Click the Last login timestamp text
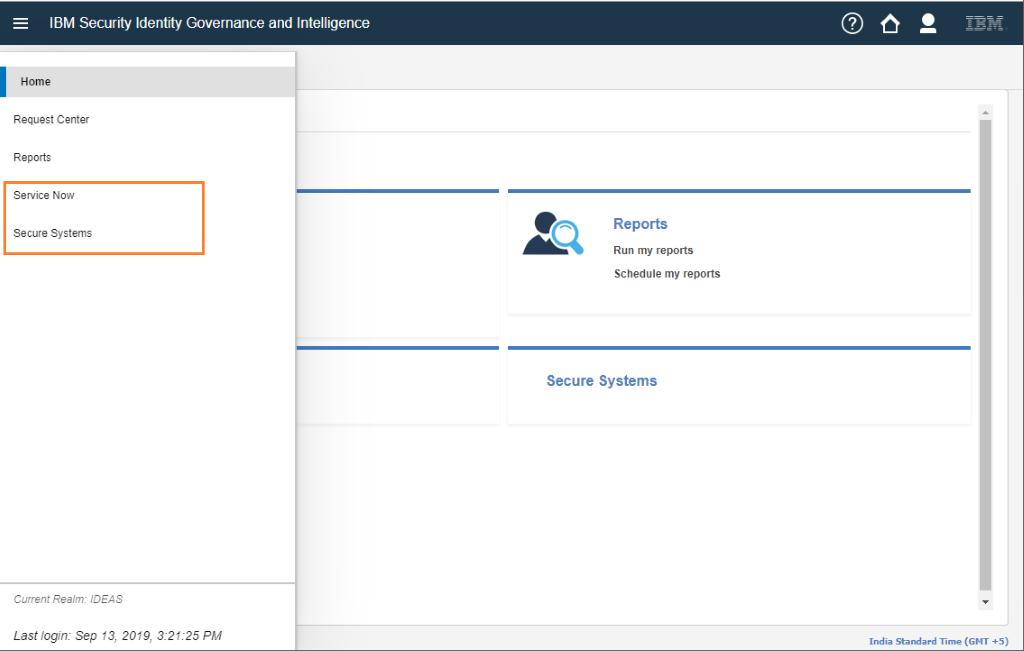The height and width of the screenshot is (651, 1024). 118,635
